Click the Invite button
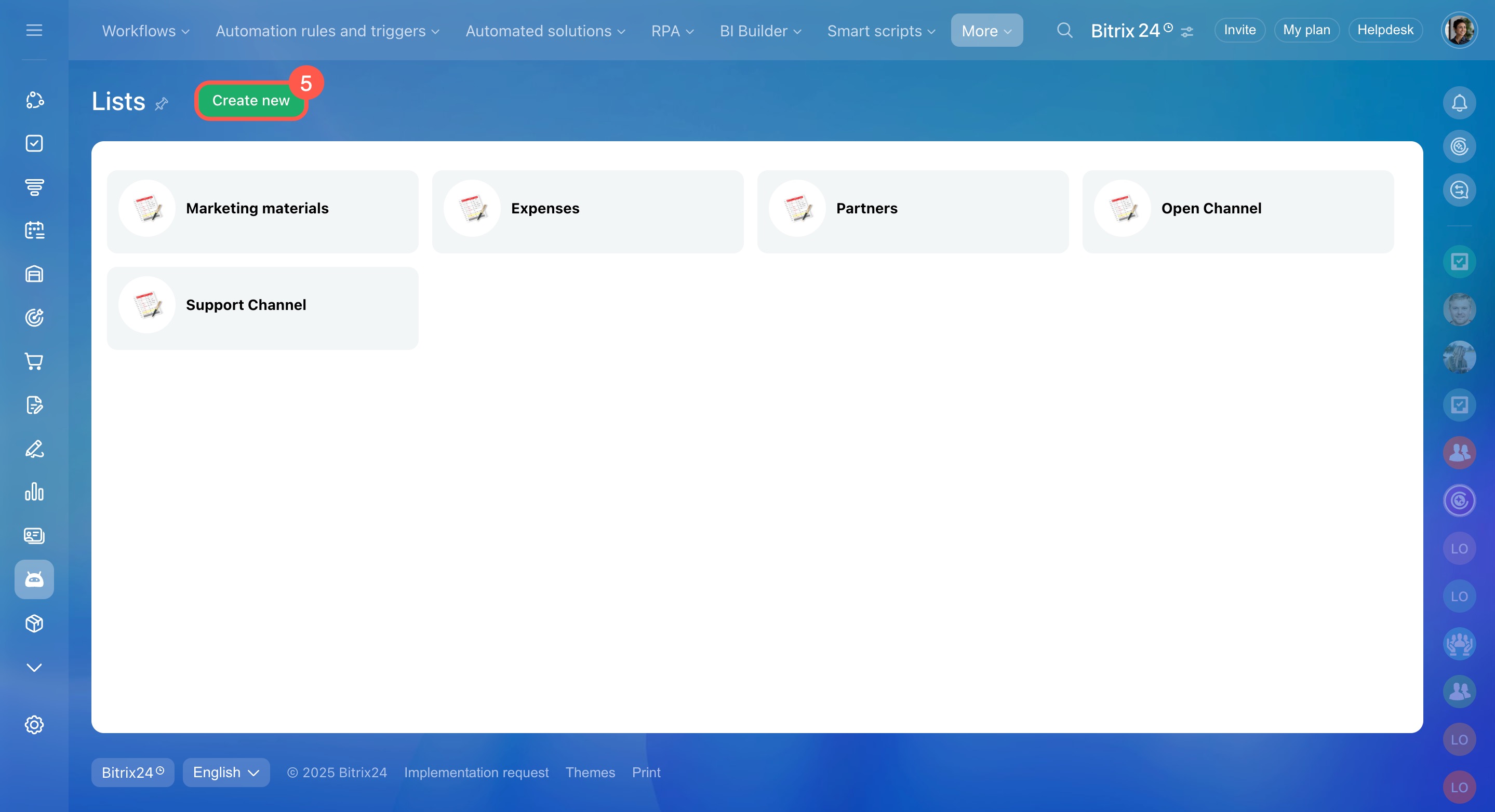The height and width of the screenshot is (812, 1495). (x=1239, y=30)
